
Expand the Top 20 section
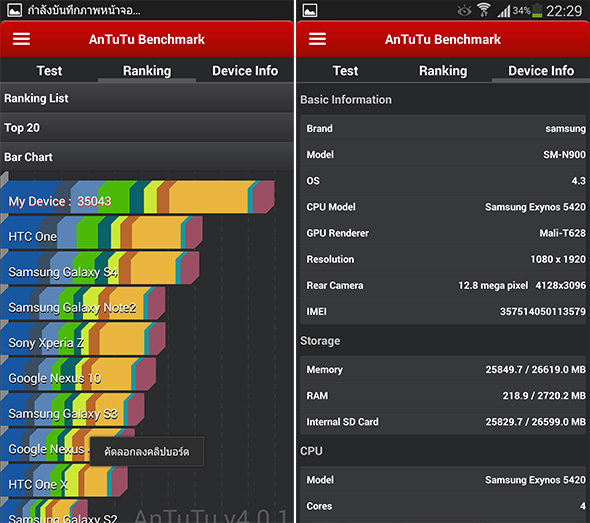[147, 128]
